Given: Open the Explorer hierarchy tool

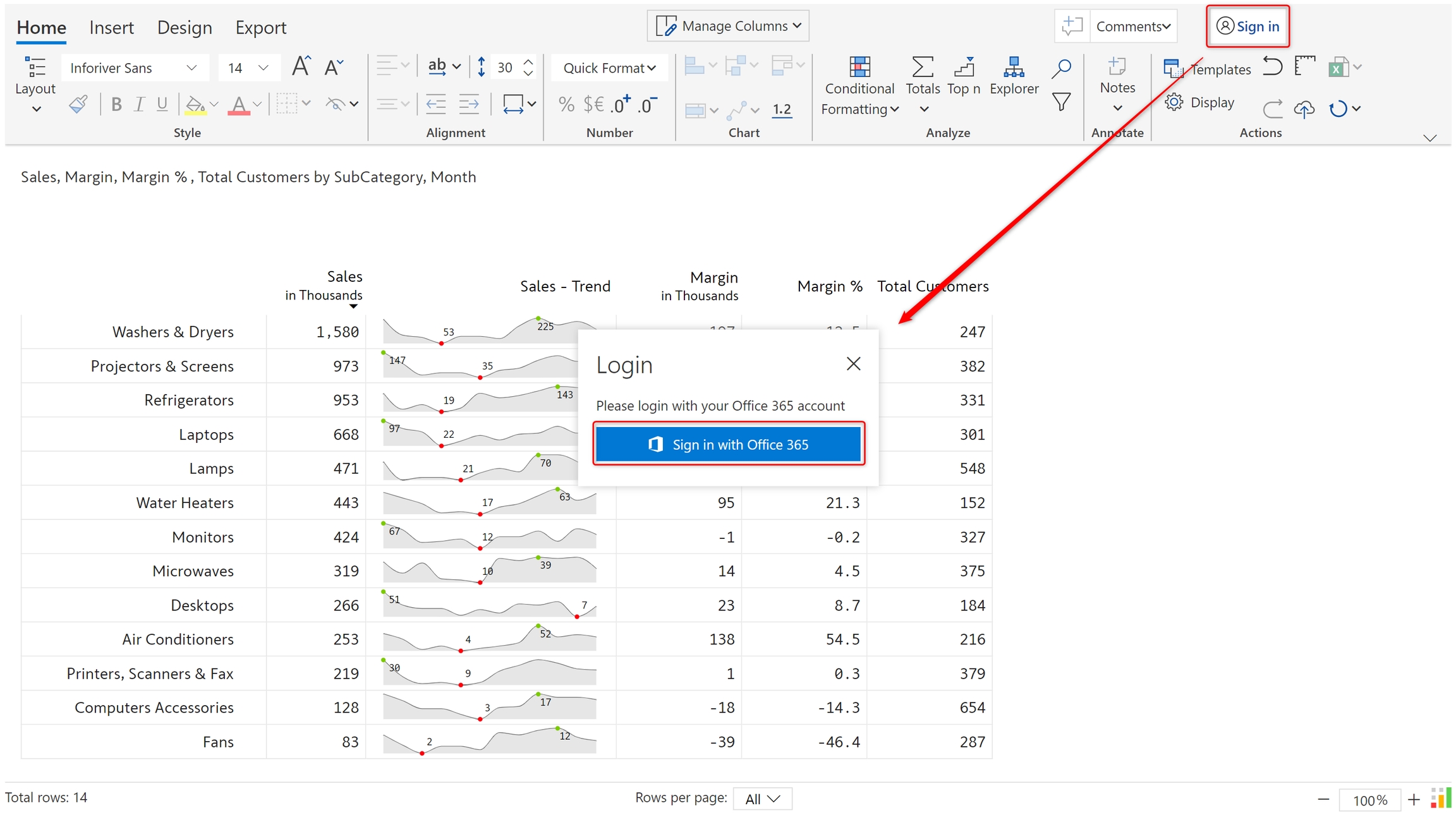Looking at the screenshot, I should click(1013, 68).
